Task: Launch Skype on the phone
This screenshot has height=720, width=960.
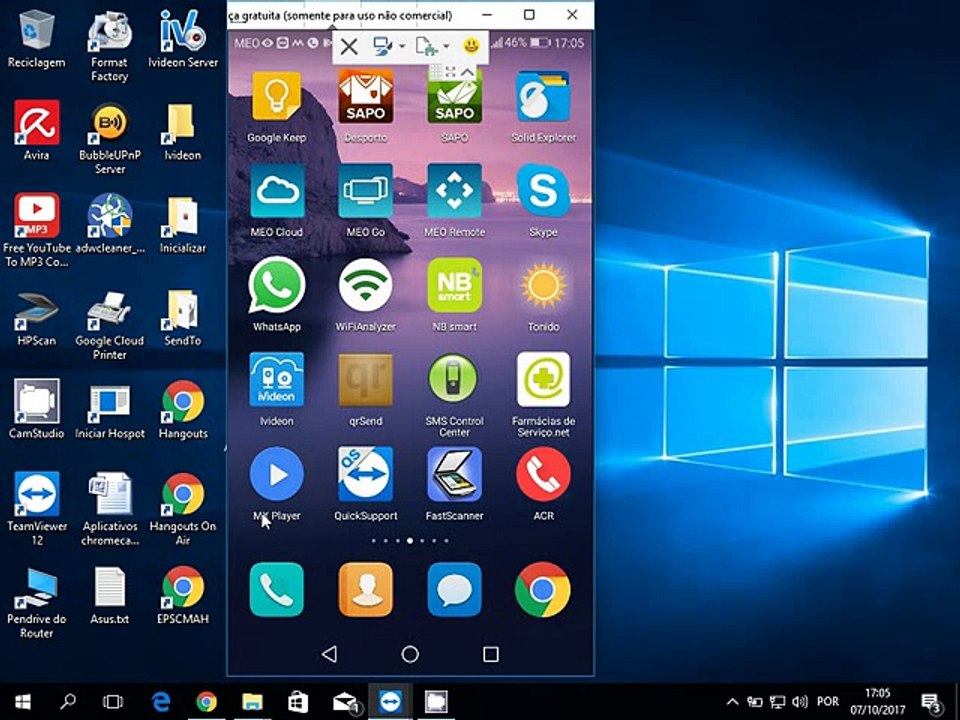Action: tap(543, 191)
